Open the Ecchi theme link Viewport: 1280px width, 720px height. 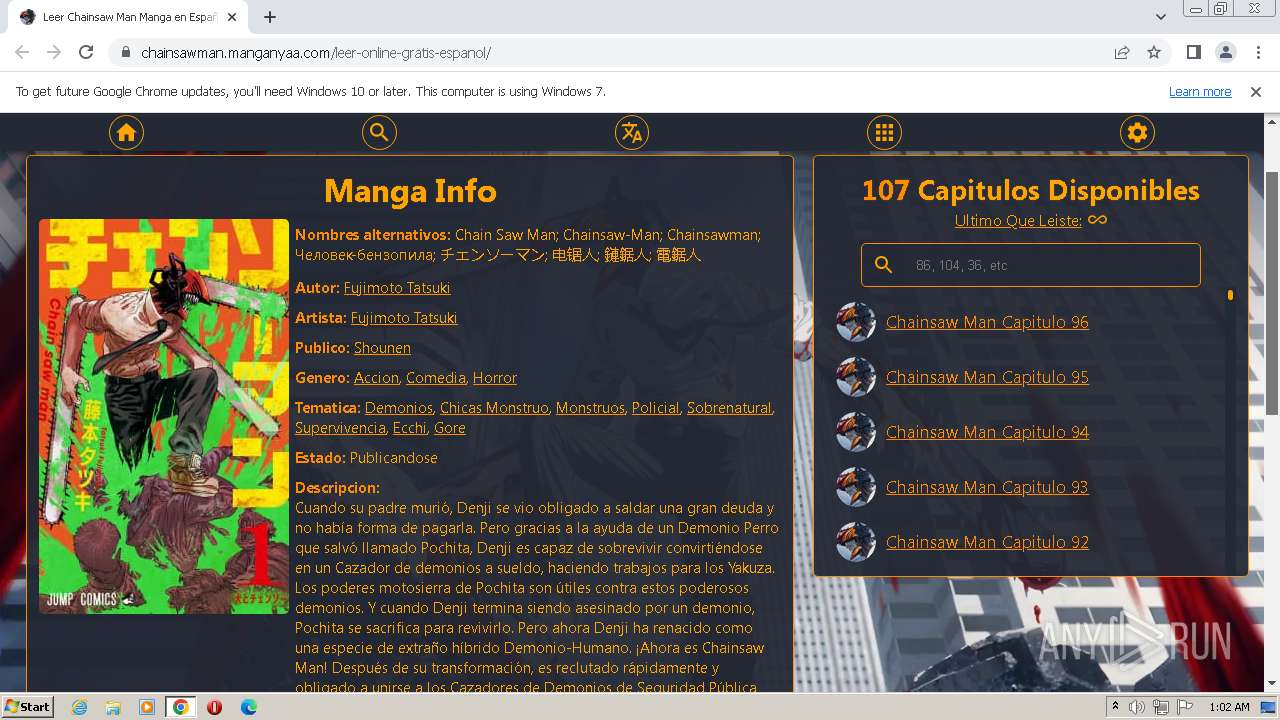pos(410,427)
